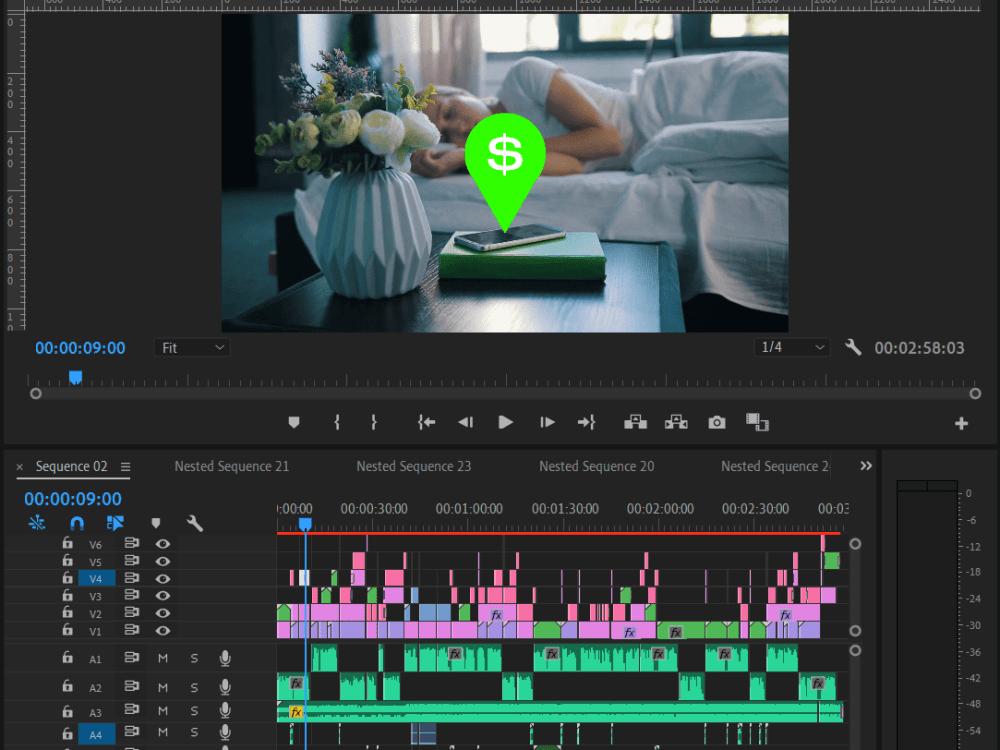Mark In point in program monitor
This screenshot has height=750, width=1000.
(x=337, y=422)
